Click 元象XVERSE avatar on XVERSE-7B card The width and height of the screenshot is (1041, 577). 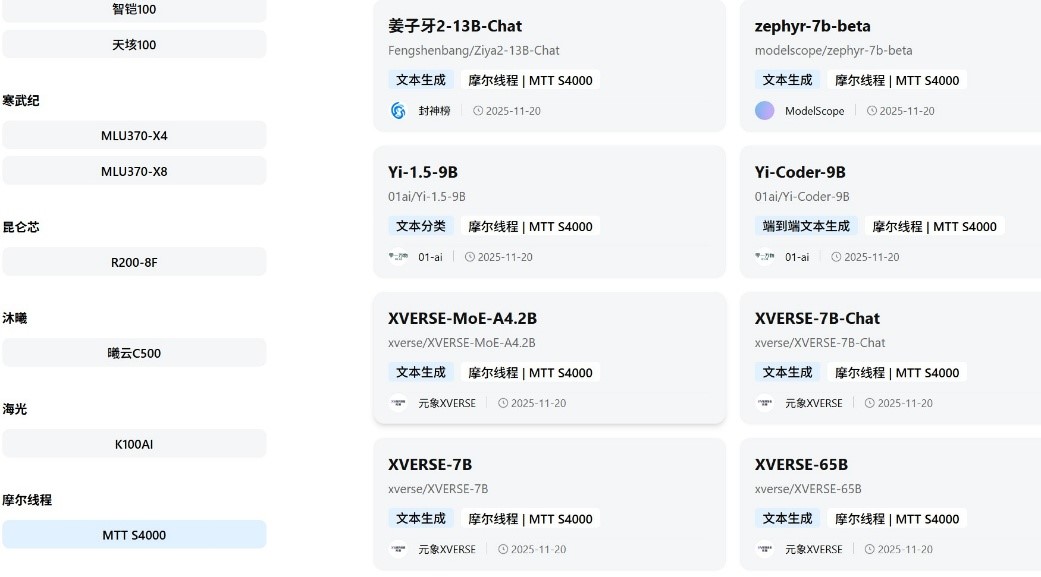(x=398, y=549)
